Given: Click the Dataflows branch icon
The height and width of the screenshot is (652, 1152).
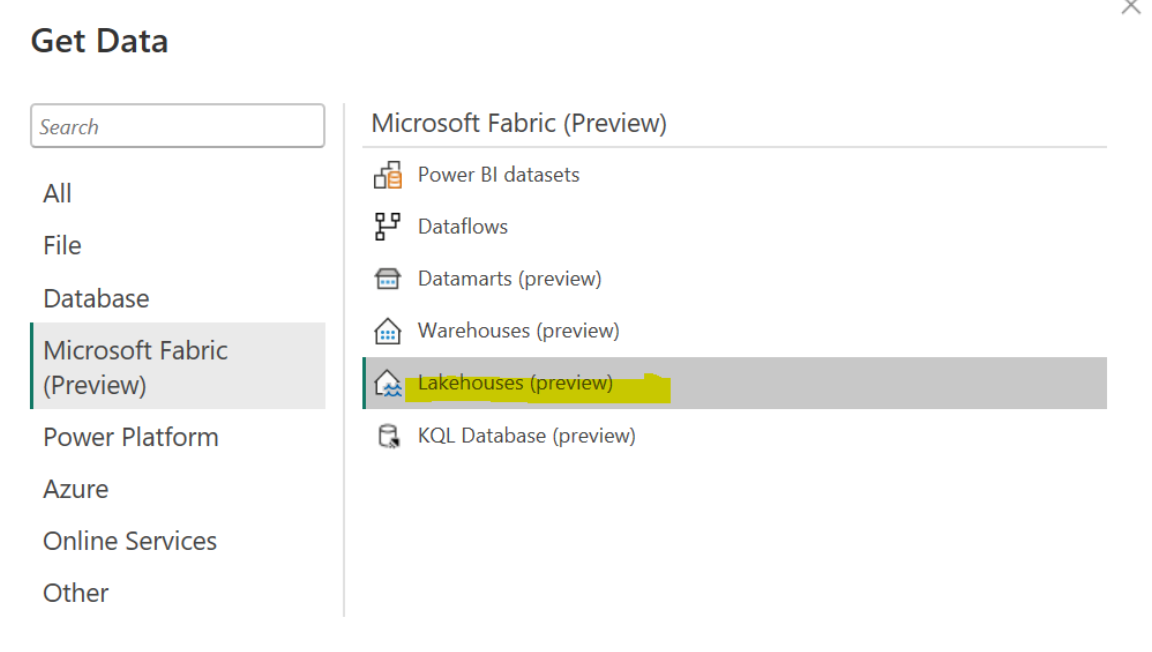Looking at the screenshot, I should (x=387, y=226).
